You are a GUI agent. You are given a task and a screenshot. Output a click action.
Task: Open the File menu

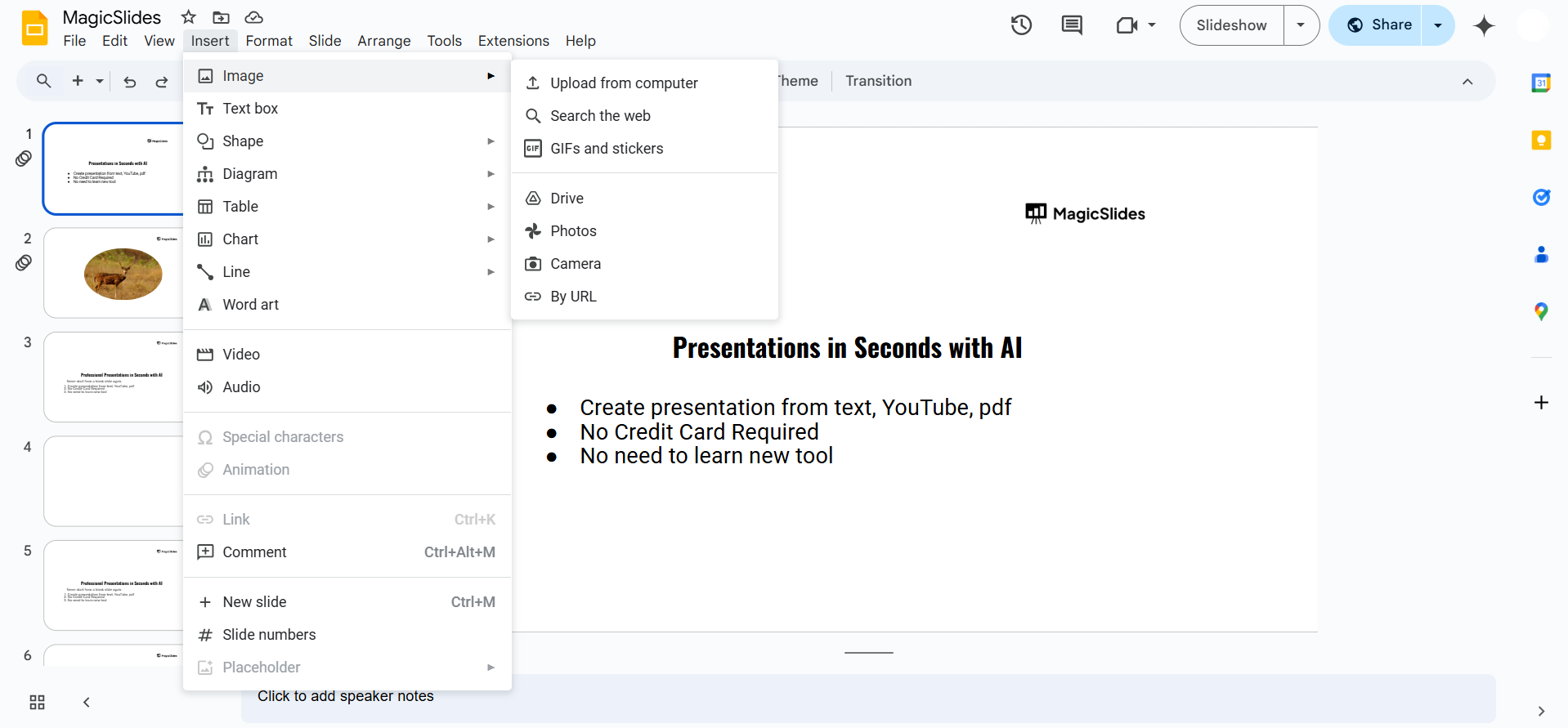[74, 41]
